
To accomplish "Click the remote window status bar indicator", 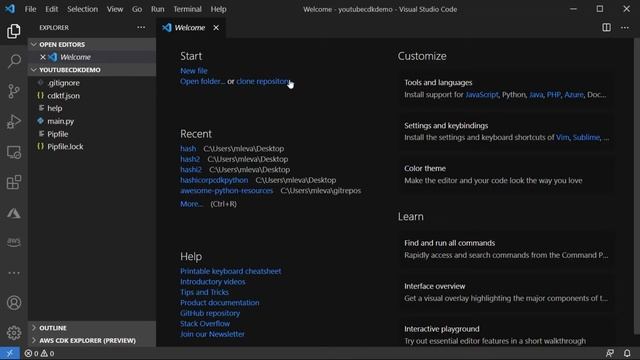I will 10,353.
